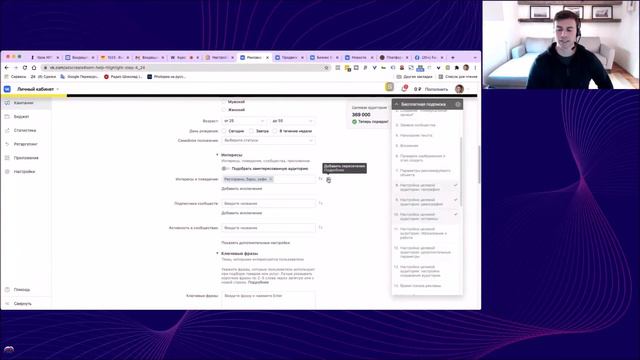Click Добавить исключение under Интересы и поведение

(242, 189)
